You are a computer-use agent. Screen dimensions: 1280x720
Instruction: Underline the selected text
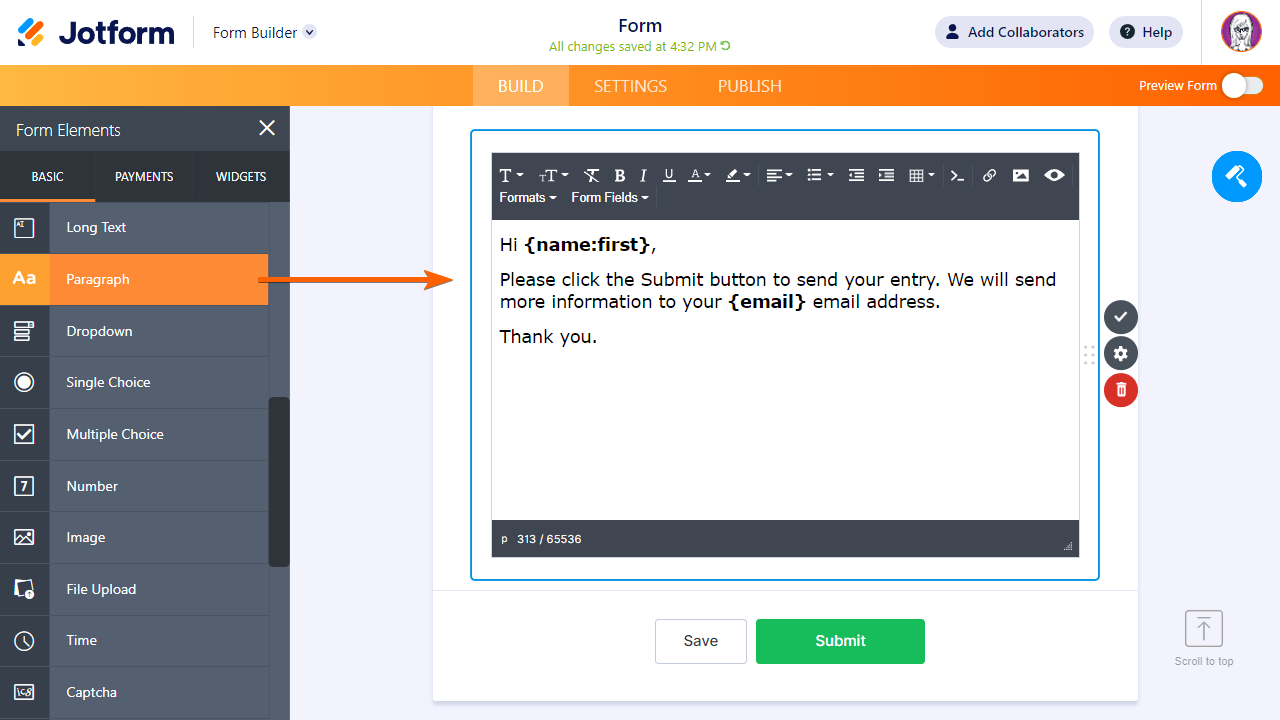[x=669, y=175]
